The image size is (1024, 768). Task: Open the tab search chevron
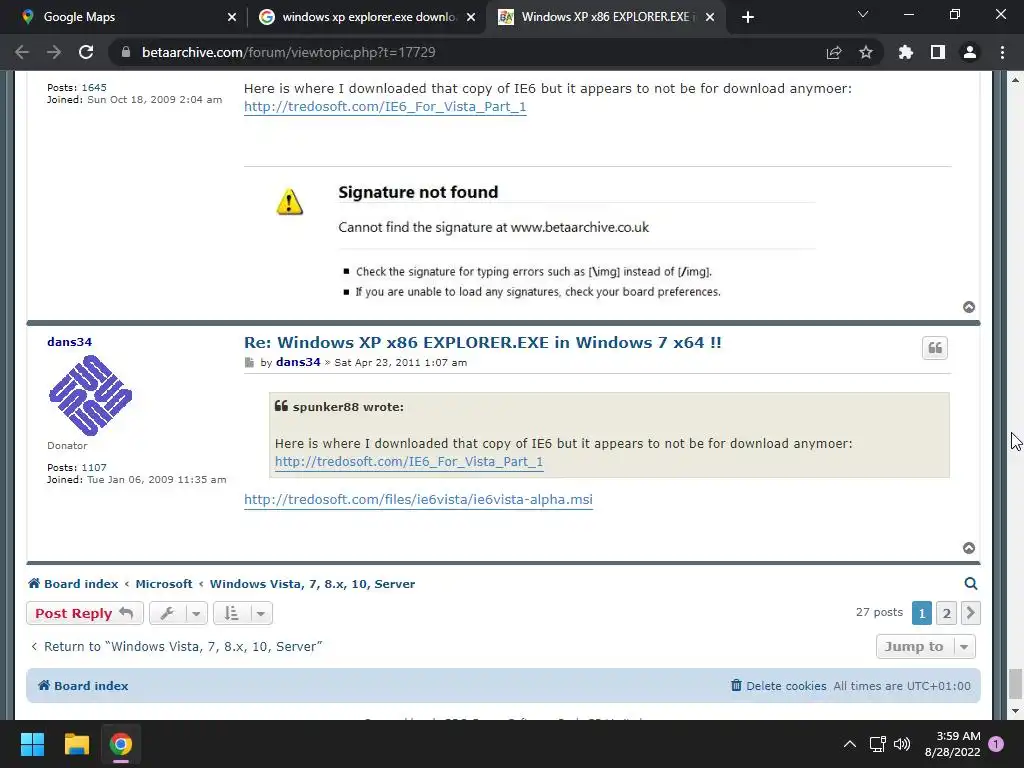pos(863,14)
